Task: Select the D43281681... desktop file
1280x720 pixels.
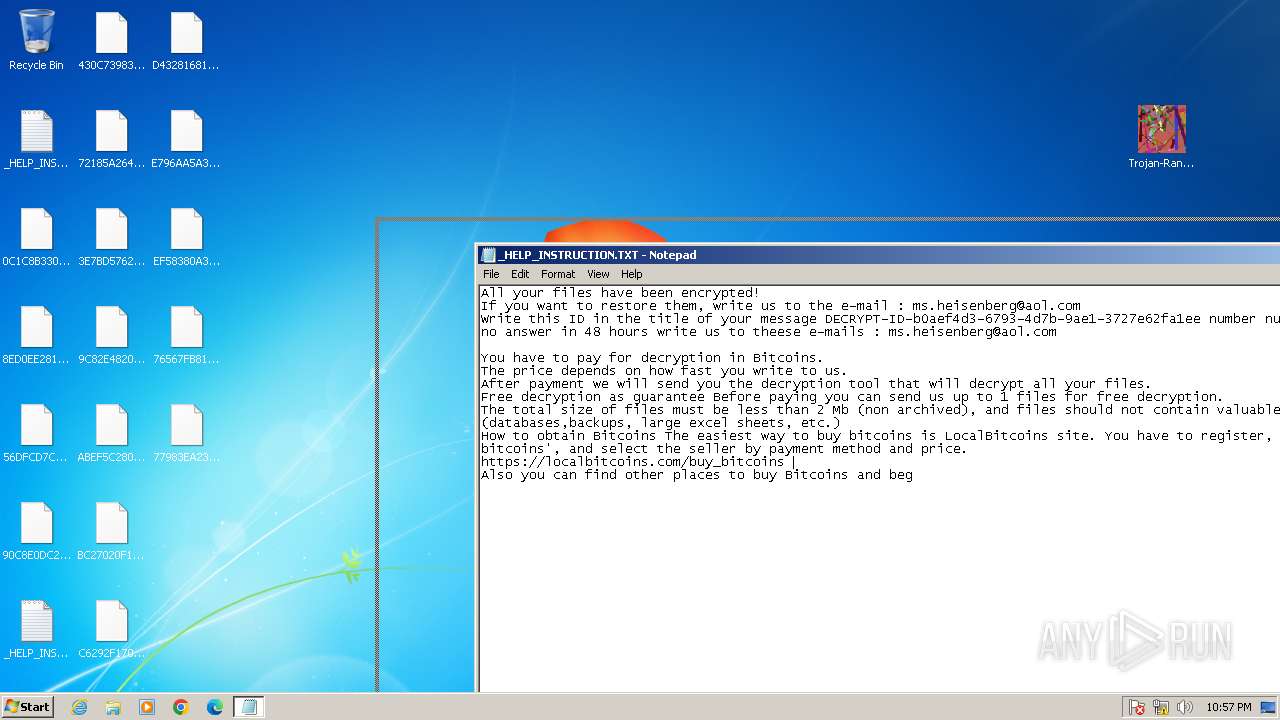Action: click(186, 40)
